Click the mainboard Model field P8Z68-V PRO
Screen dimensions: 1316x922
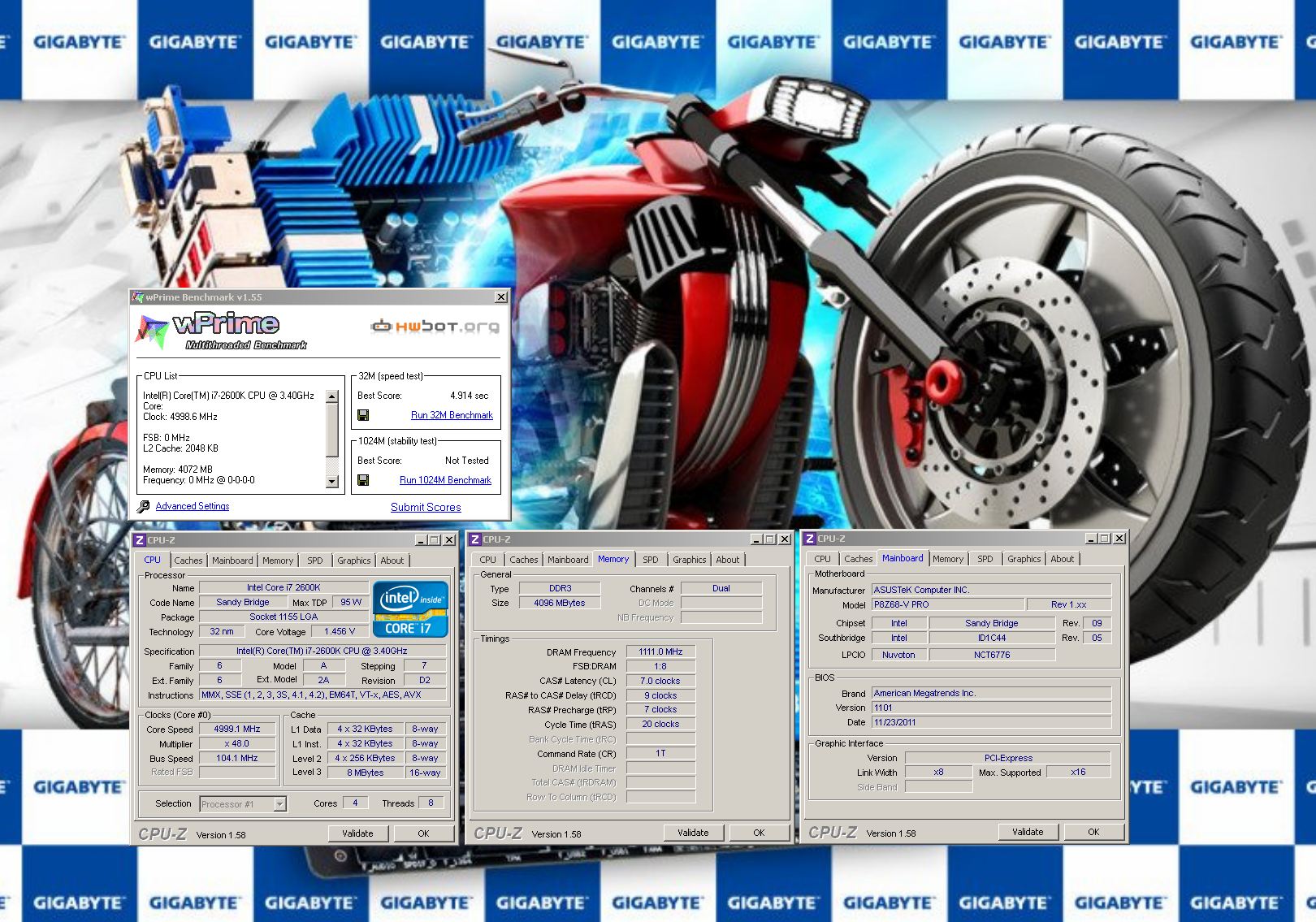(947, 604)
